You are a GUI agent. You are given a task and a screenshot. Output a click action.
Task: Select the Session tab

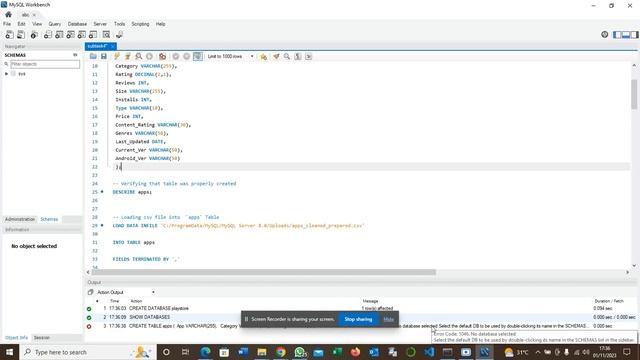click(42, 338)
